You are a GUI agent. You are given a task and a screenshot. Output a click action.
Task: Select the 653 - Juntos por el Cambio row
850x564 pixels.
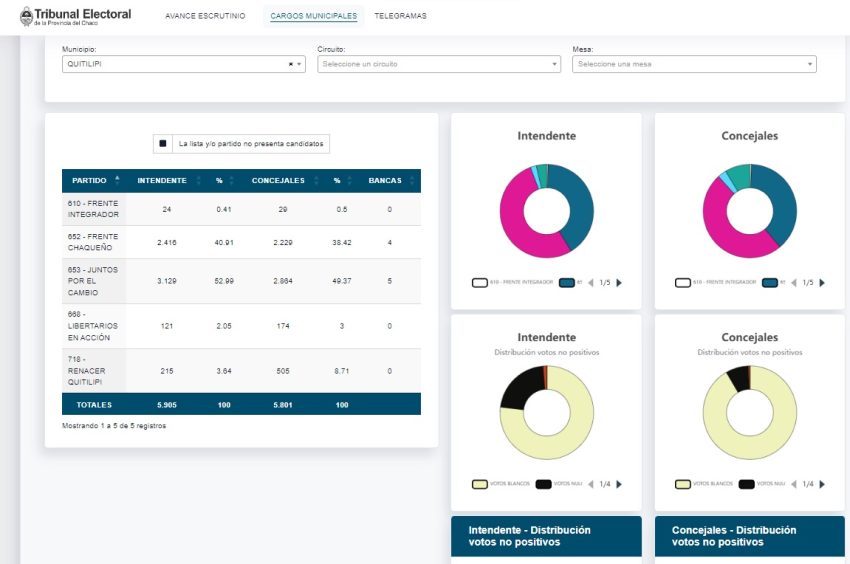240,281
